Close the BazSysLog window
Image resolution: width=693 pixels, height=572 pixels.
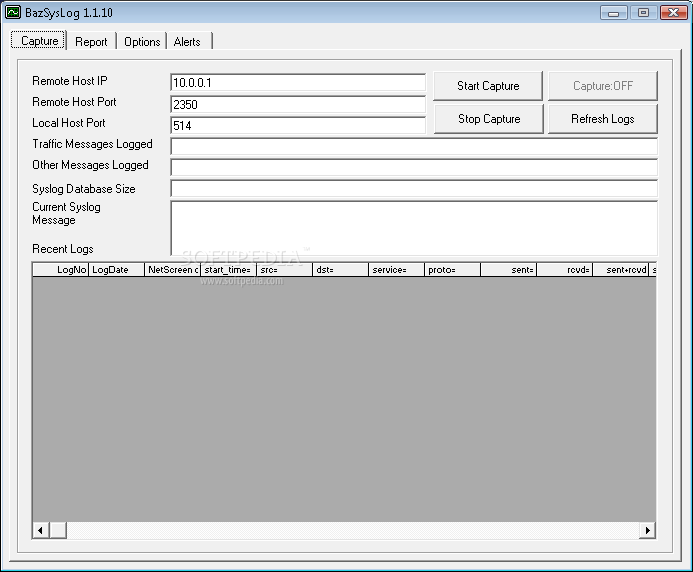click(x=674, y=13)
